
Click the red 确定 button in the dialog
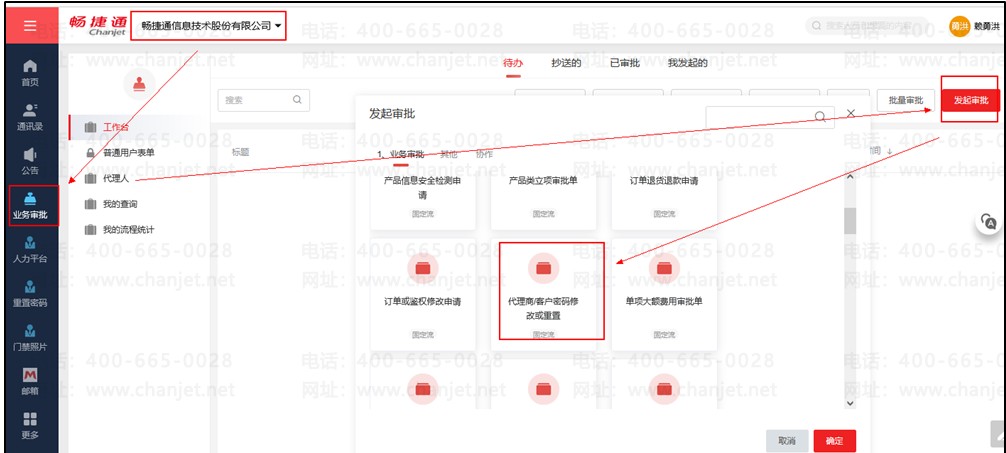point(835,441)
